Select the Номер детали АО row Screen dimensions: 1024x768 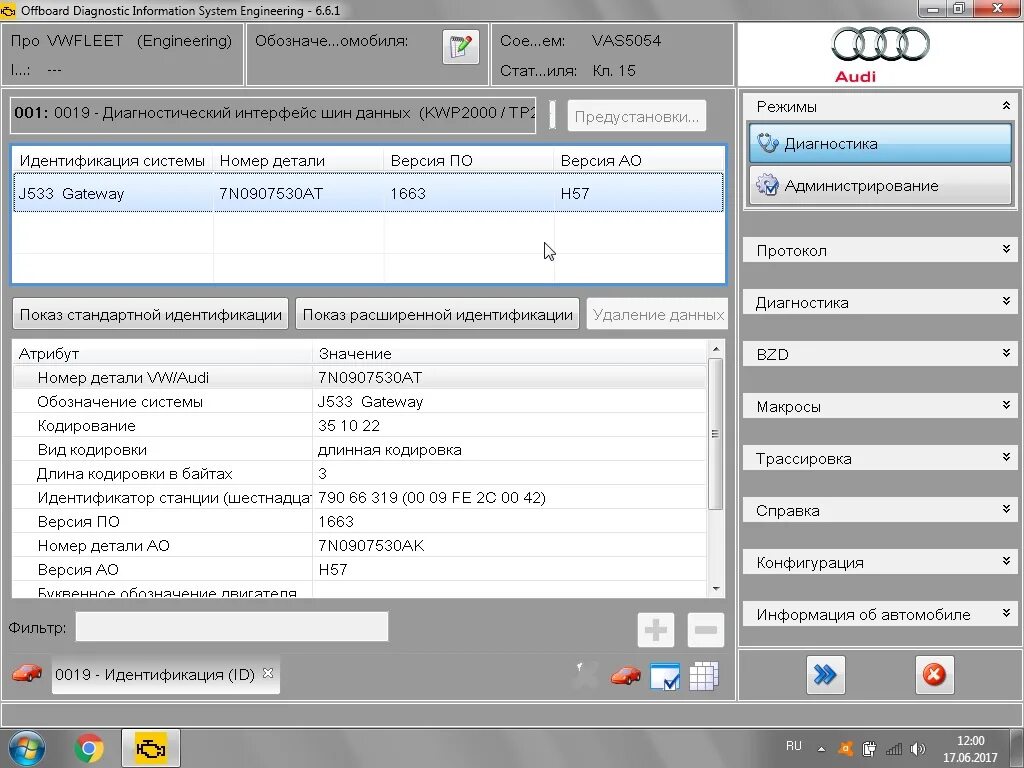tap(359, 545)
